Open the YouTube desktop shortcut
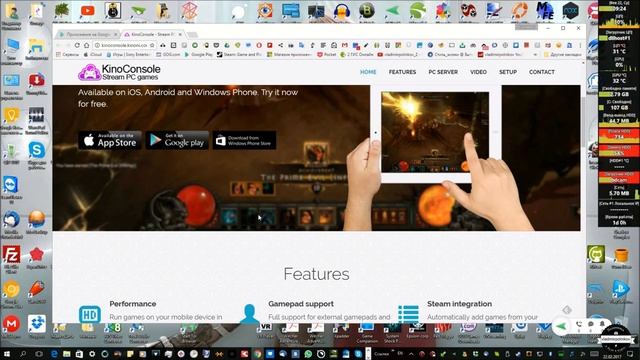 coord(87,11)
